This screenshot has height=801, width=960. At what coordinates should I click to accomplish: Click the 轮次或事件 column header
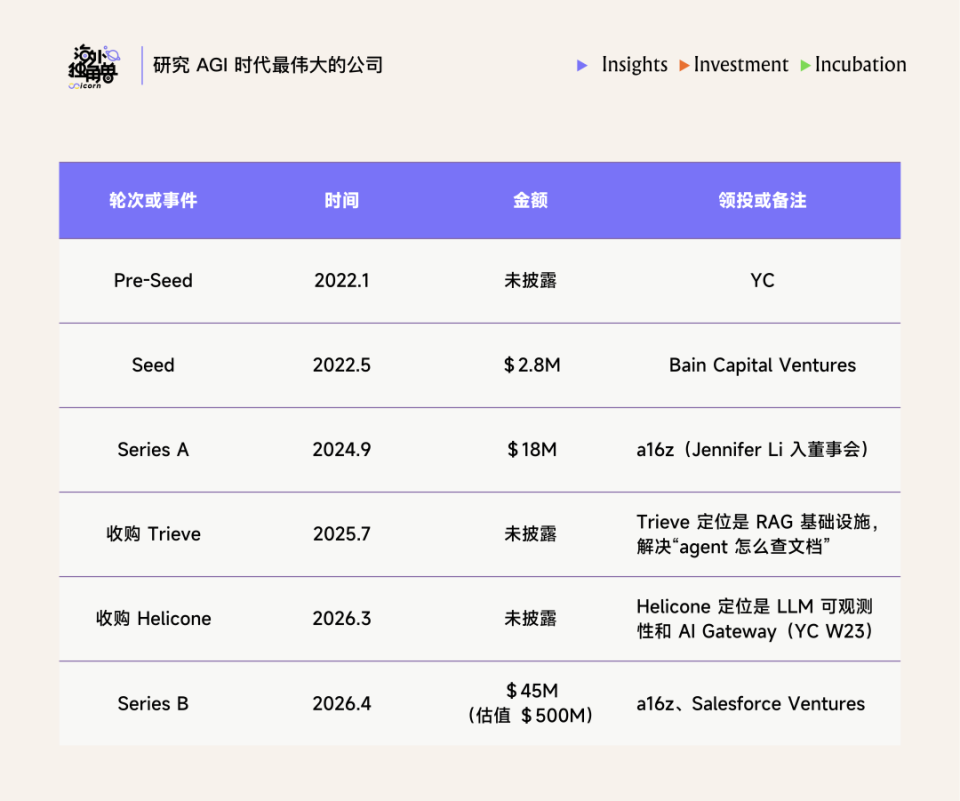point(153,200)
